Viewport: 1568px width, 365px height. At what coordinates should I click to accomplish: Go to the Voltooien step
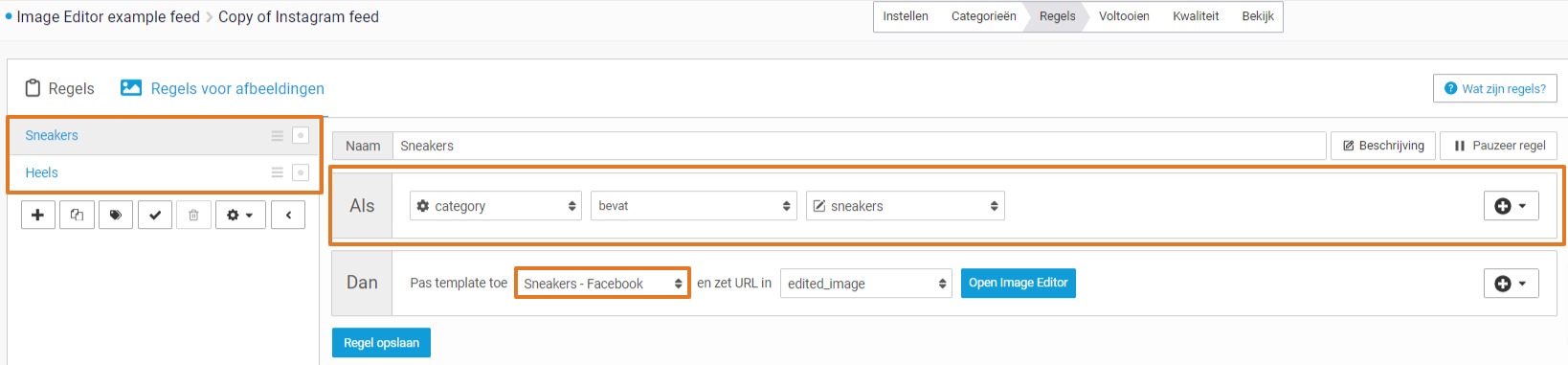(1124, 16)
